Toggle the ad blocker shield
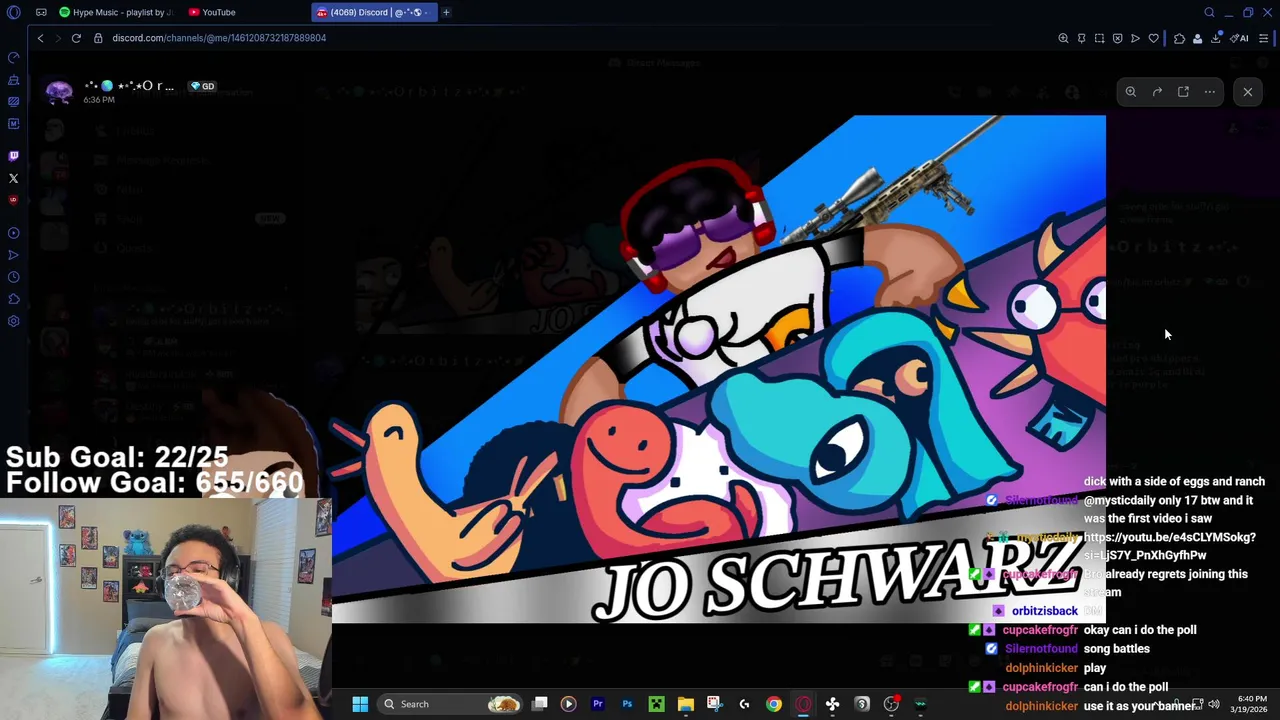The width and height of the screenshot is (1280, 720). pos(1117,38)
